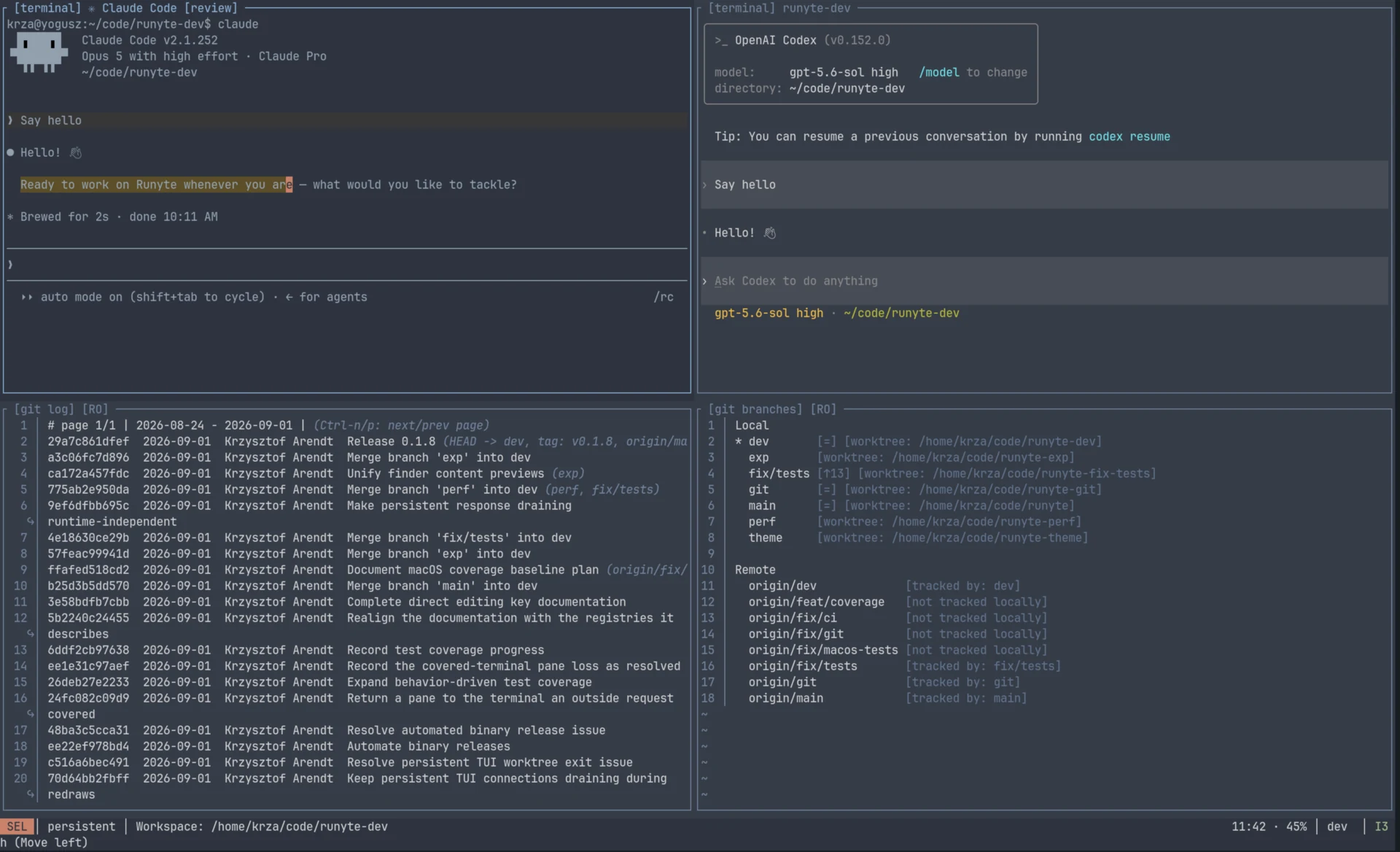This screenshot has width=1400, height=852.
Task: Select remote branch origin/fix/git
Action: pos(796,634)
